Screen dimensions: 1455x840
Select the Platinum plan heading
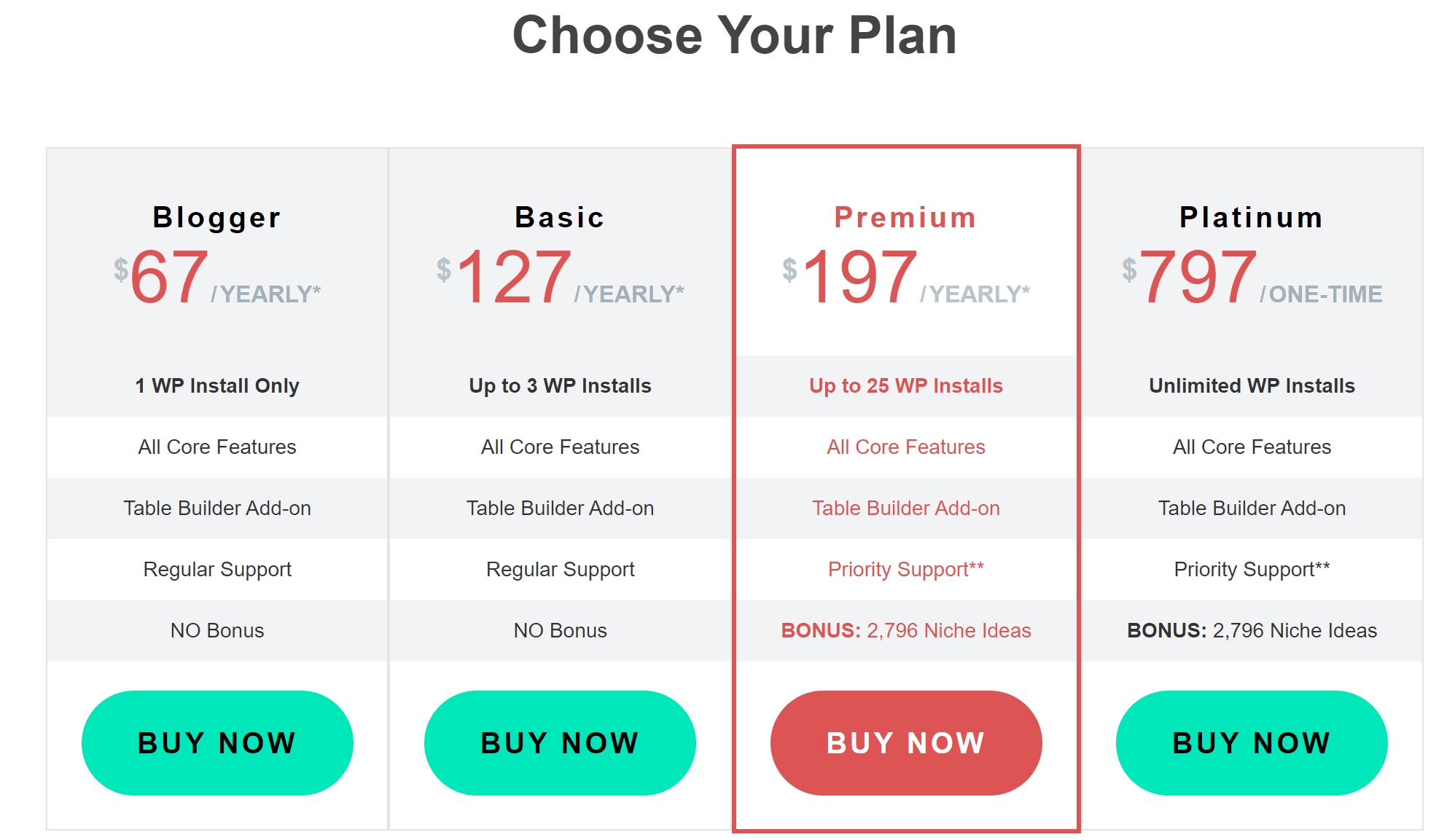[1250, 216]
